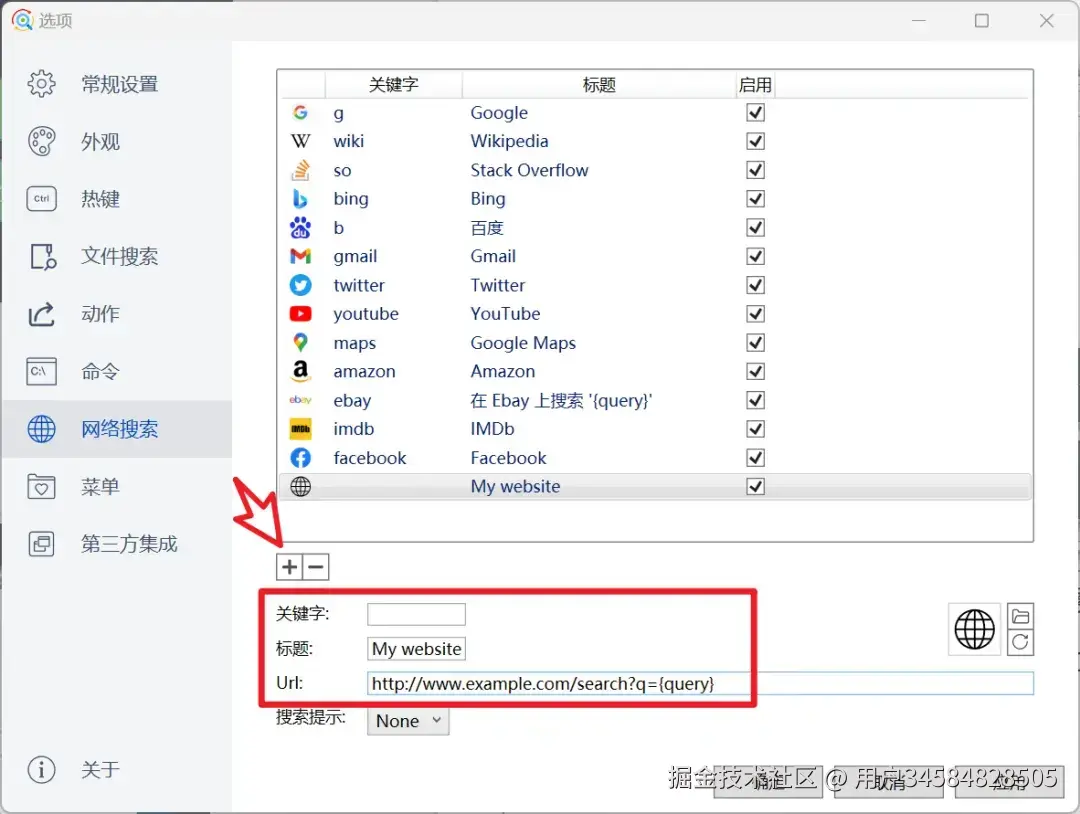Click the Url input field
Viewport: 1080px width, 814px height.
tap(700, 683)
